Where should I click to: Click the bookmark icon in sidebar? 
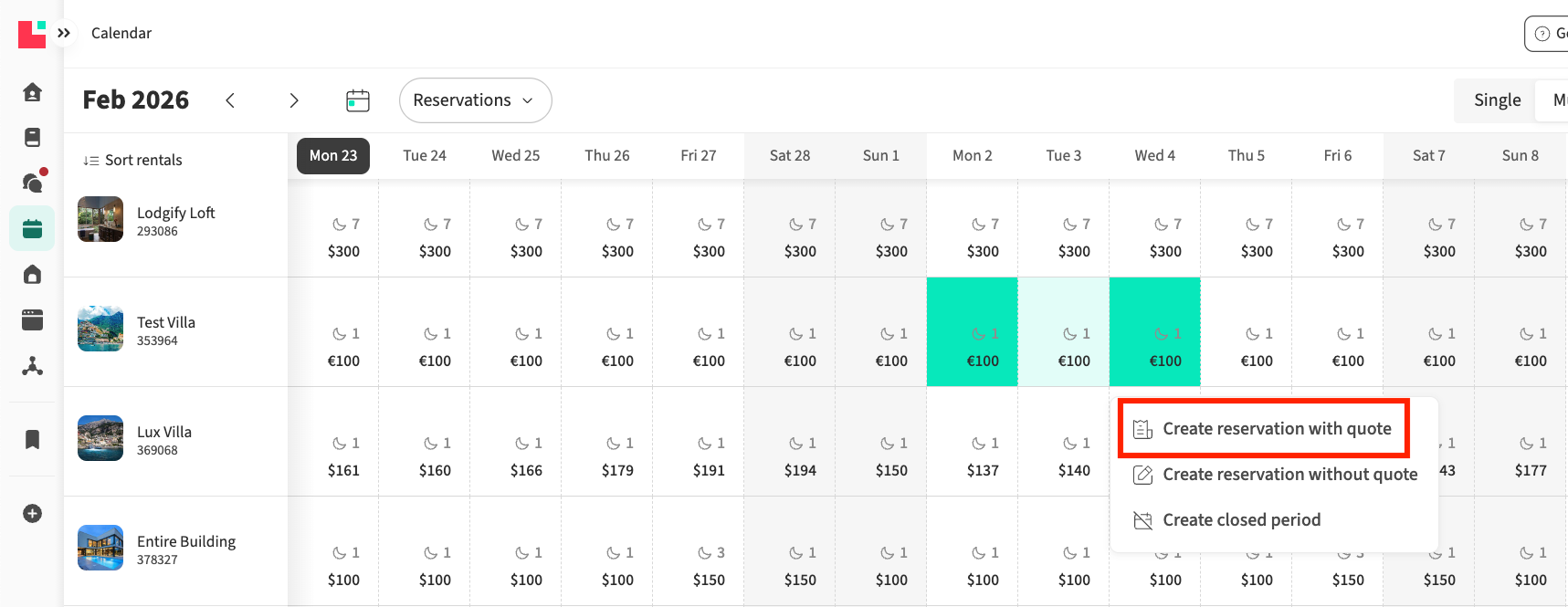tap(32, 439)
